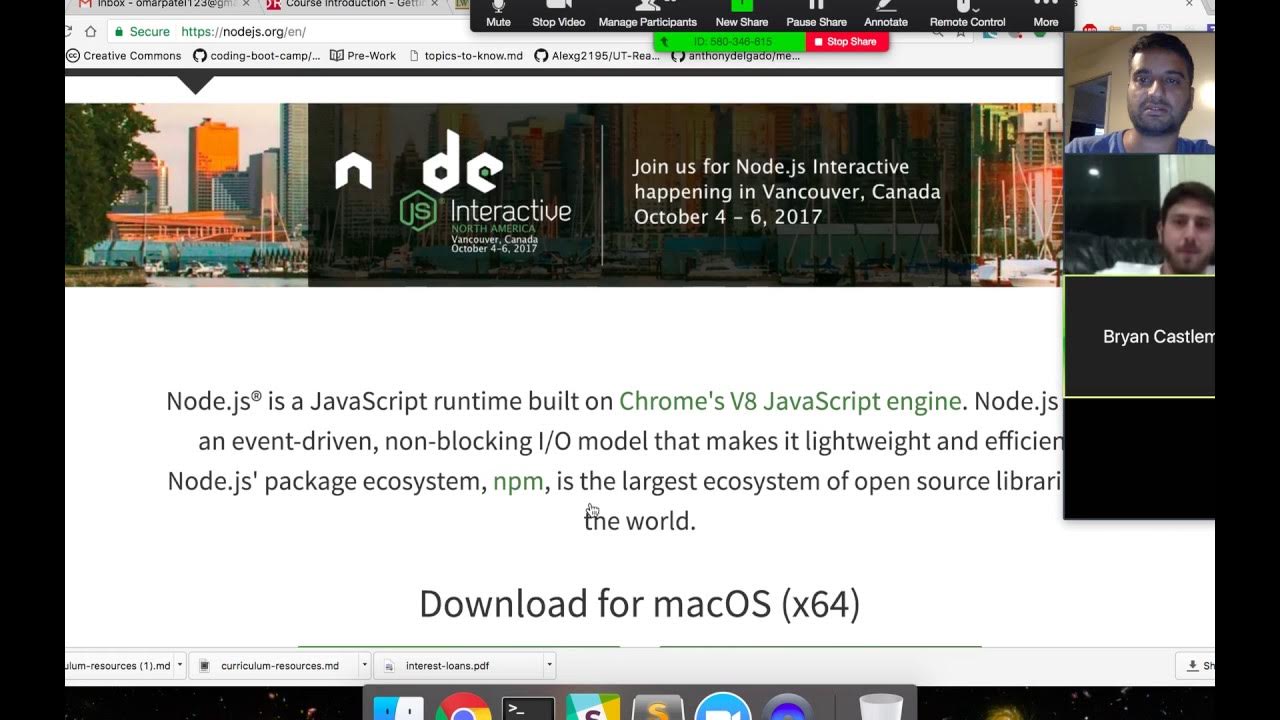Click the nodejs.org address bar URL

pos(243,32)
